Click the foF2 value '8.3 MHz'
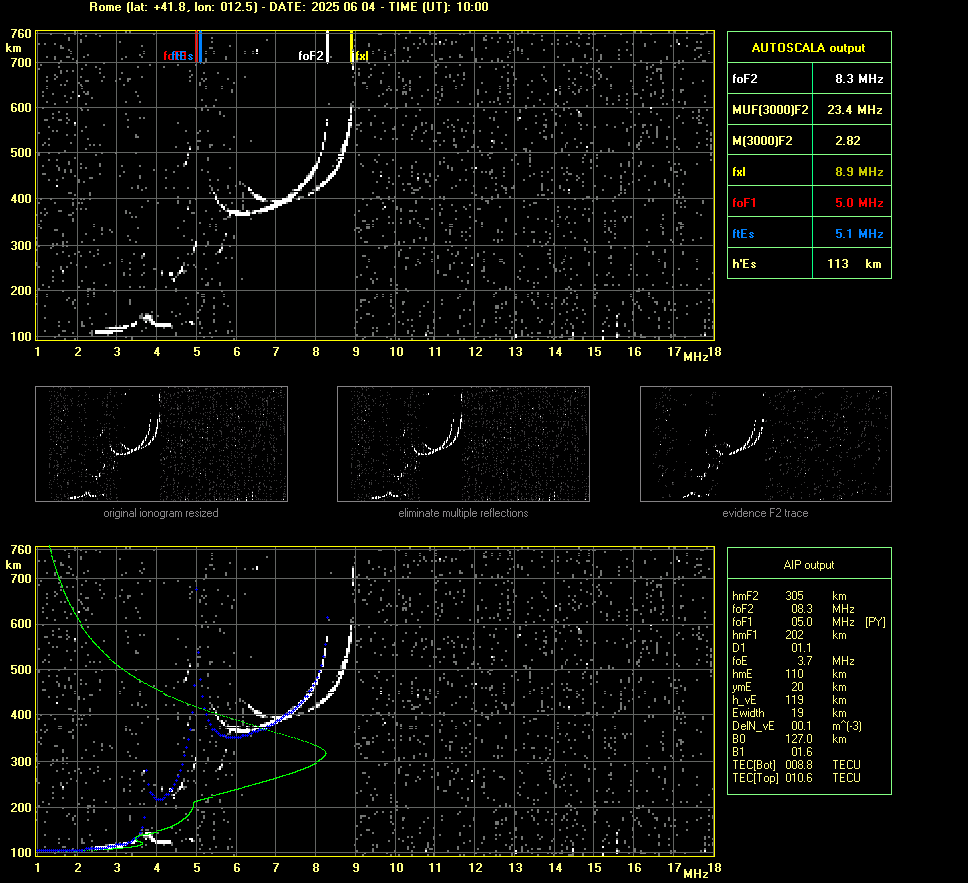Viewport: 968px width, 883px height. click(859, 79)
